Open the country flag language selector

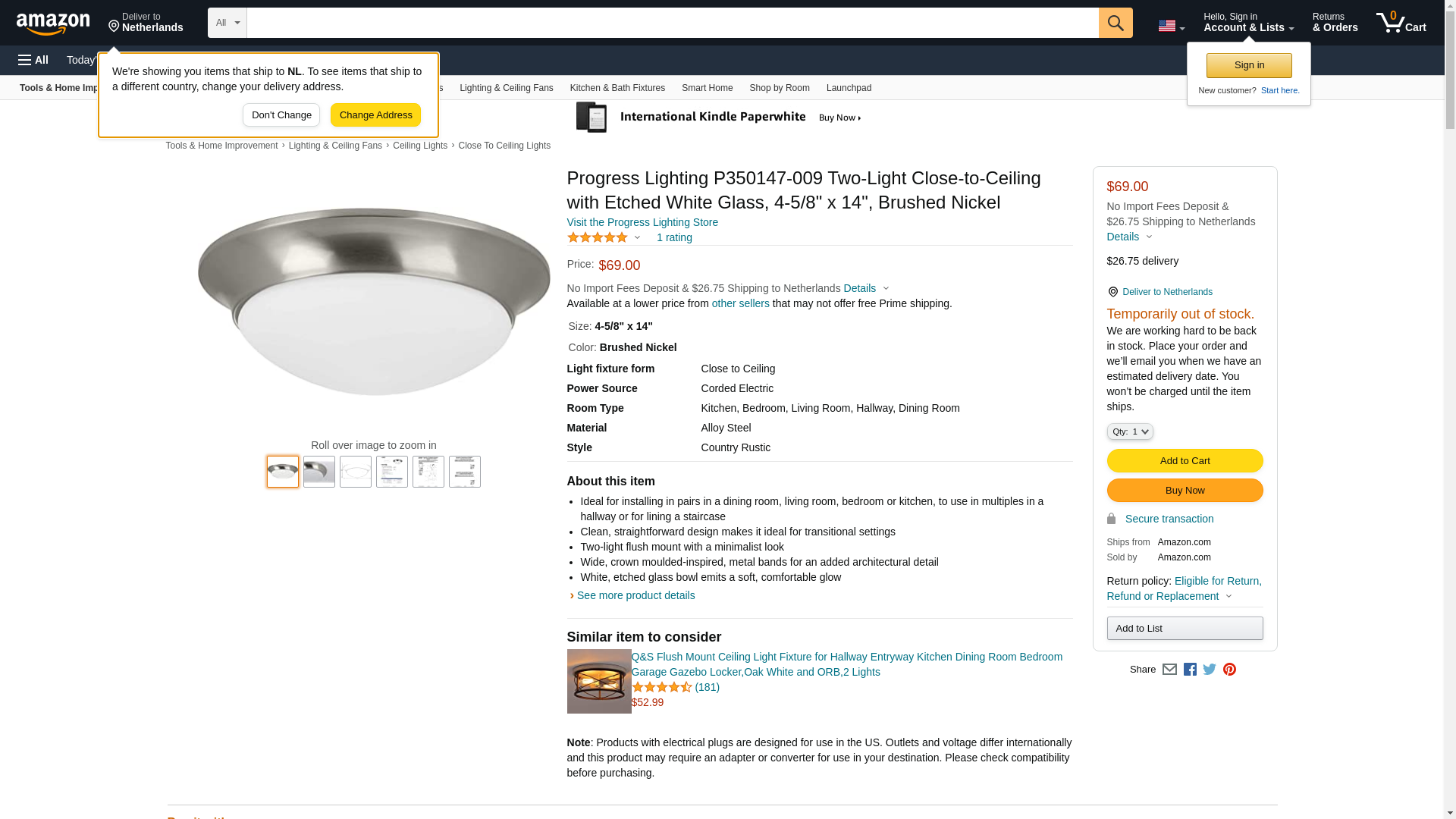pos(1171,26)
